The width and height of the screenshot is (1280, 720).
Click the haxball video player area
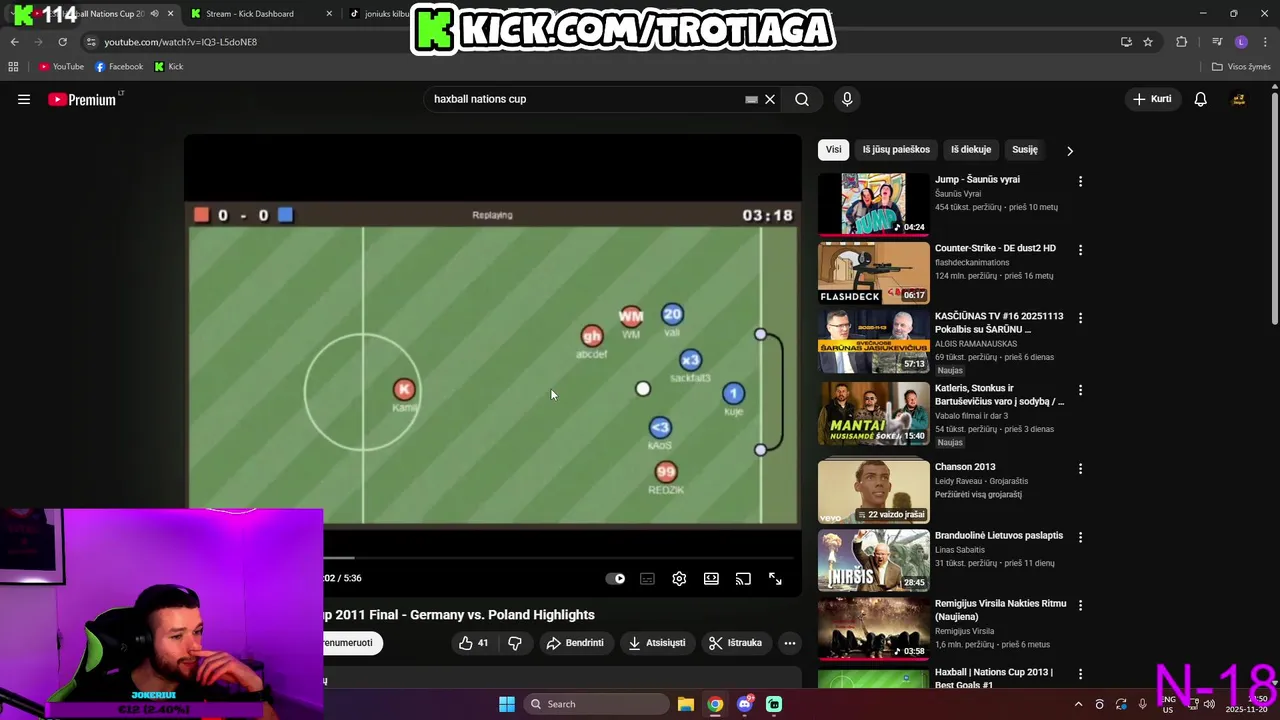coord(493,364)
